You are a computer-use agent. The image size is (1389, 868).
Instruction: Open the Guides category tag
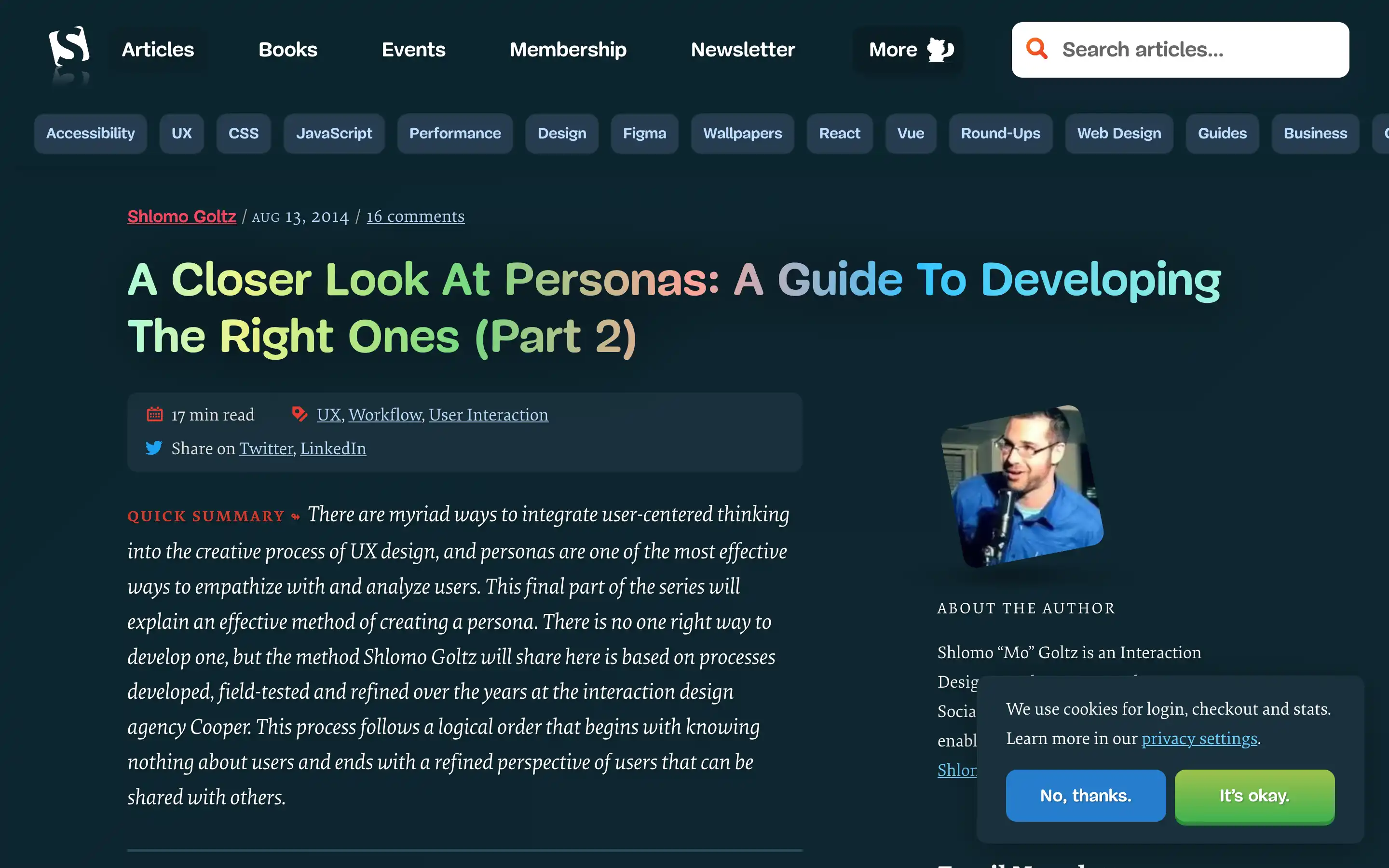coord(1222,134)
